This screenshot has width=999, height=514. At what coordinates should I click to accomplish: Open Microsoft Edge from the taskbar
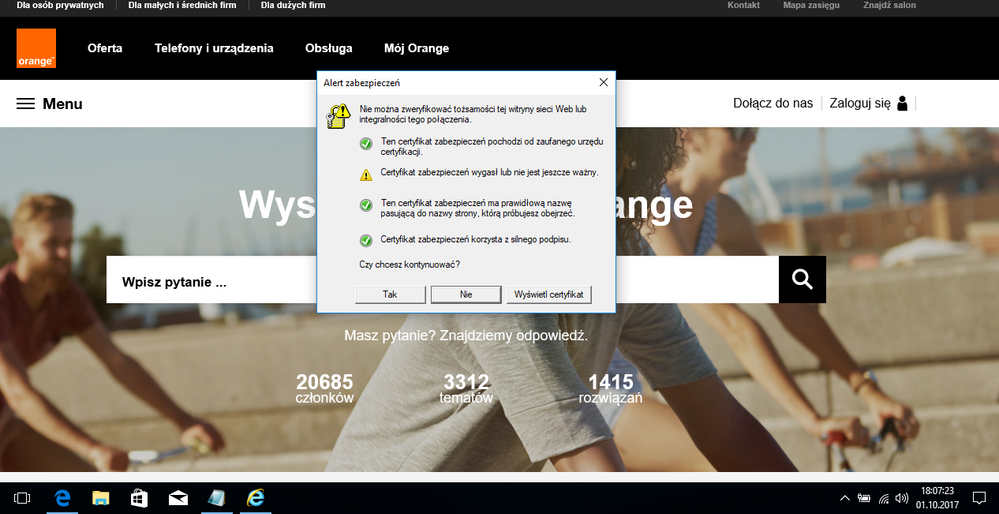(x=62, y=498)
